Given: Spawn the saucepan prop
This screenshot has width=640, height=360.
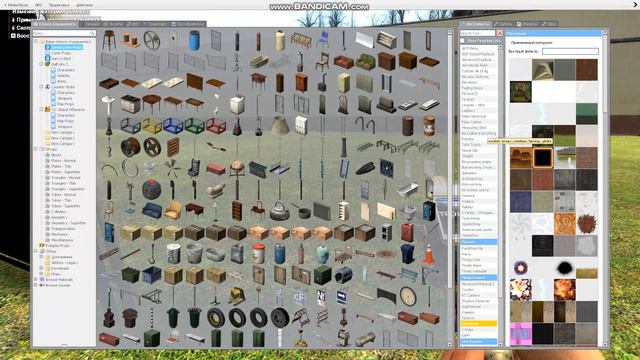Looking at the screenshot, I should [x=301, y=211].
